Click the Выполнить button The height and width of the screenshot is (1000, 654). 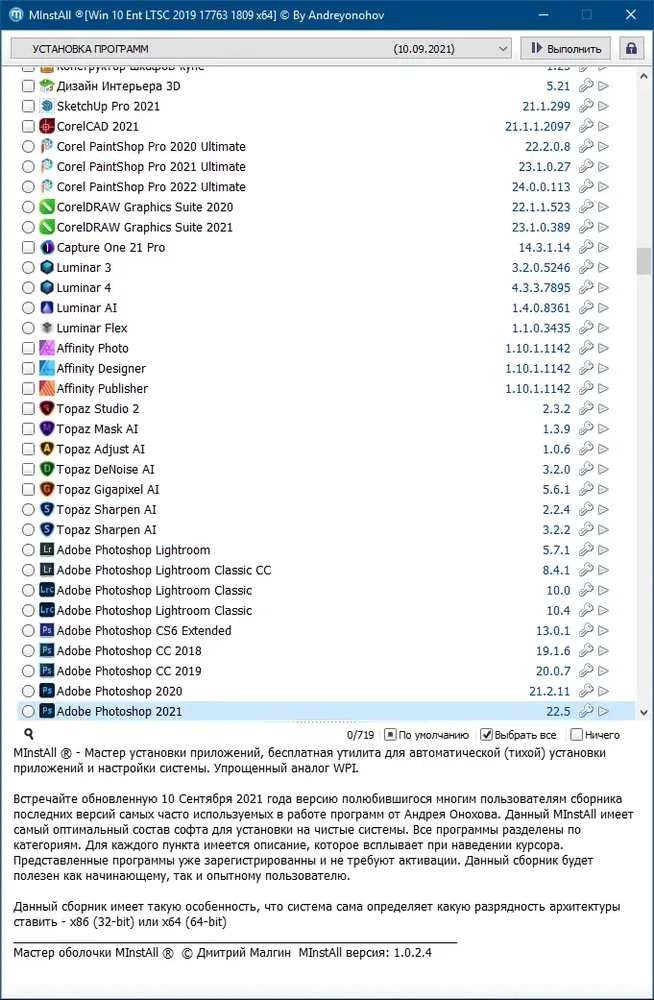click(565, 48)
